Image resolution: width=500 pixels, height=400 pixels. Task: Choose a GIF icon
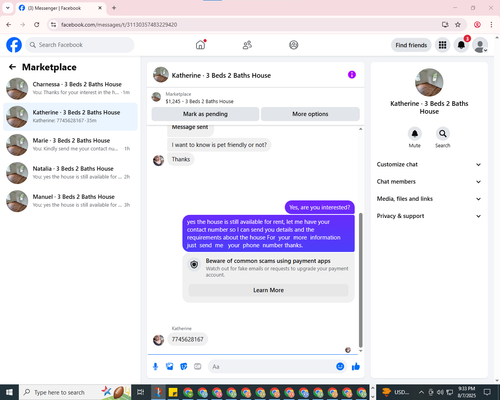pyautogui.click(x=198, y=367)
